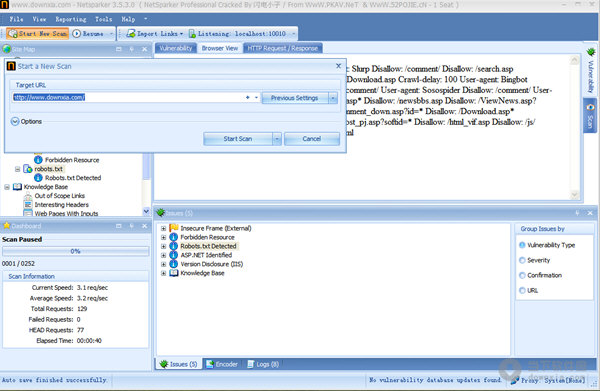Click the Listening localhost:10010 proxy item
This screenshot has width=600, height=391.
237,34
